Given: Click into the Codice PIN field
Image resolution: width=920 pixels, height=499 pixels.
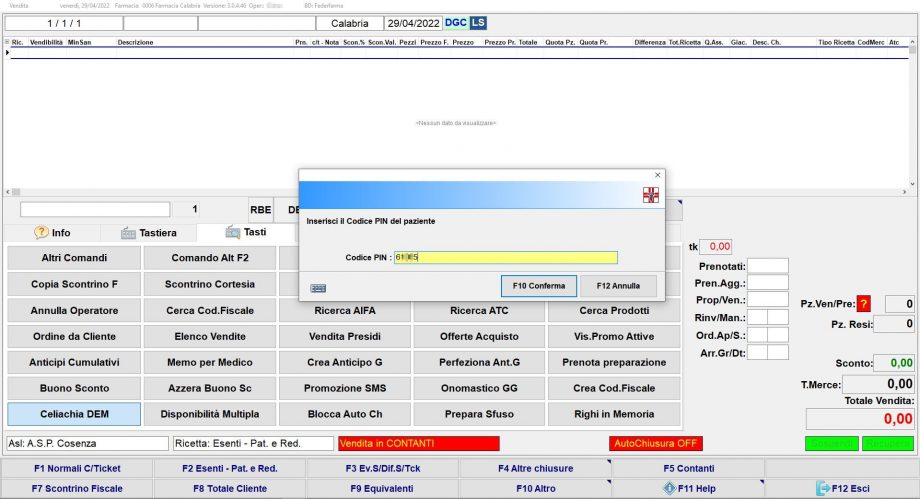Looking at the screenshot, I should [x=506, y=257].
